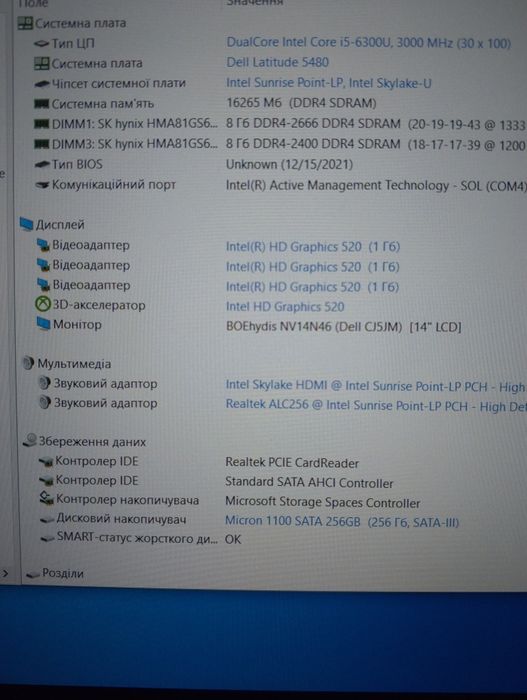
Task: Select the Intel(R) Active Management Technology value
Action: point(376,185)
